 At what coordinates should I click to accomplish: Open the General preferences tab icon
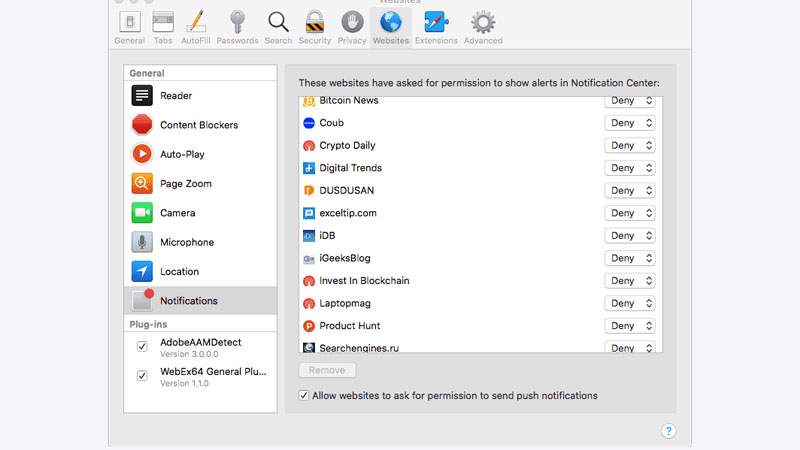130,22
